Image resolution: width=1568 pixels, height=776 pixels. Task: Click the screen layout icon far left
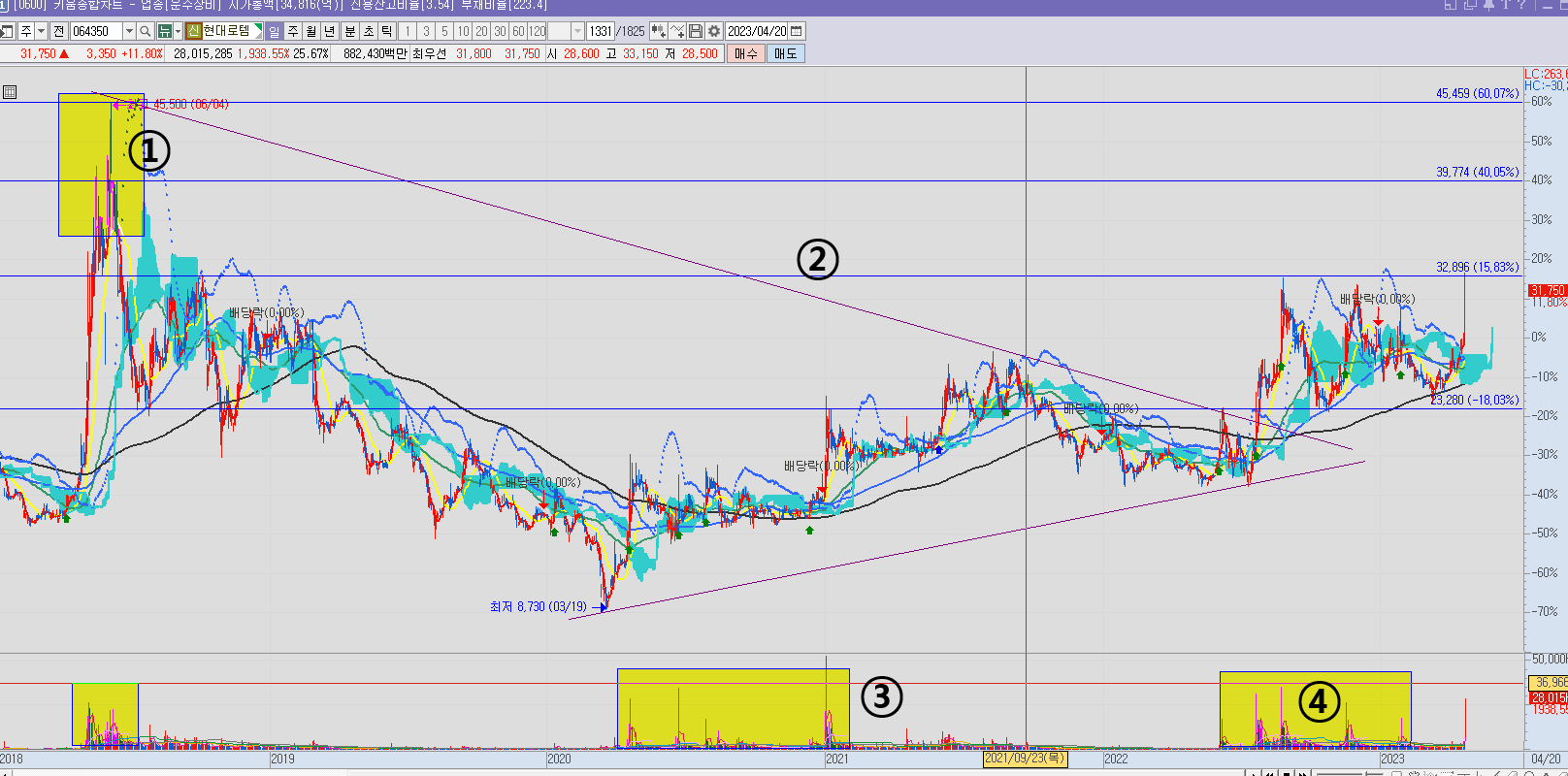coord(7,31)
